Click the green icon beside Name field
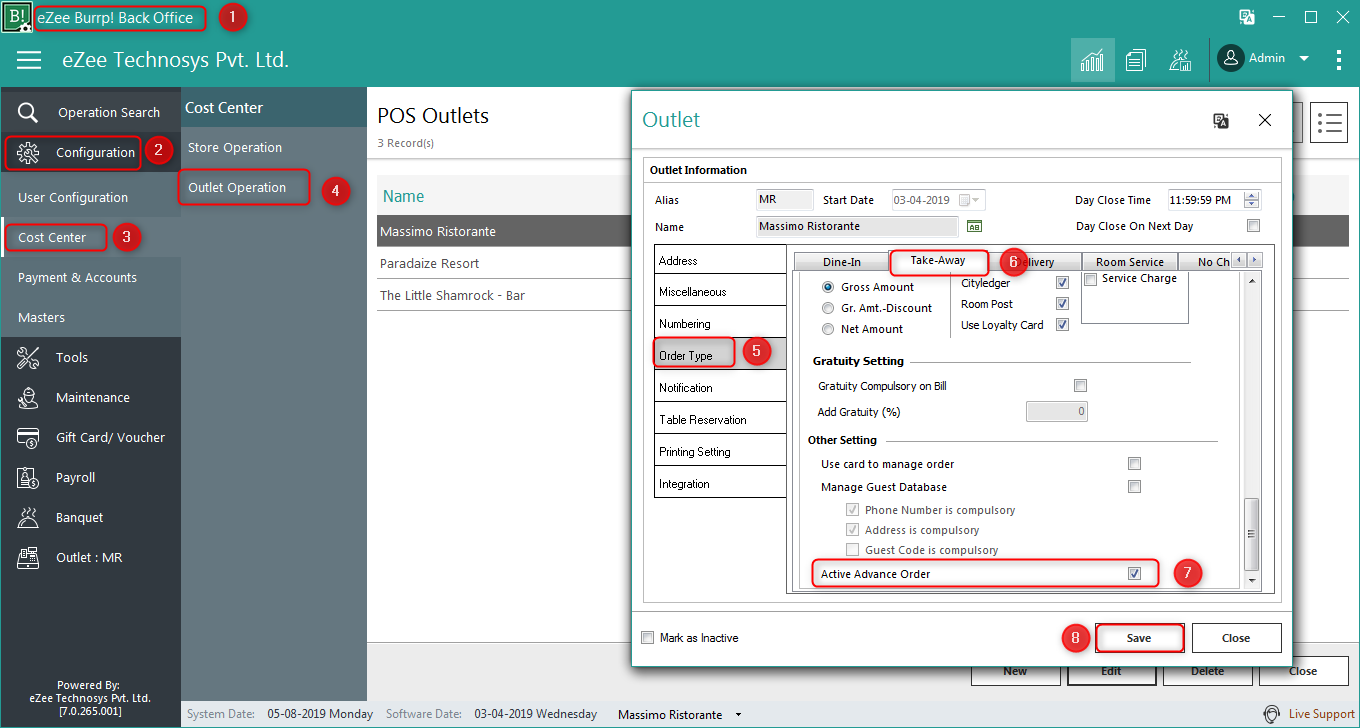This screenshot has width=1360, height=728. (x=974, y=227)
